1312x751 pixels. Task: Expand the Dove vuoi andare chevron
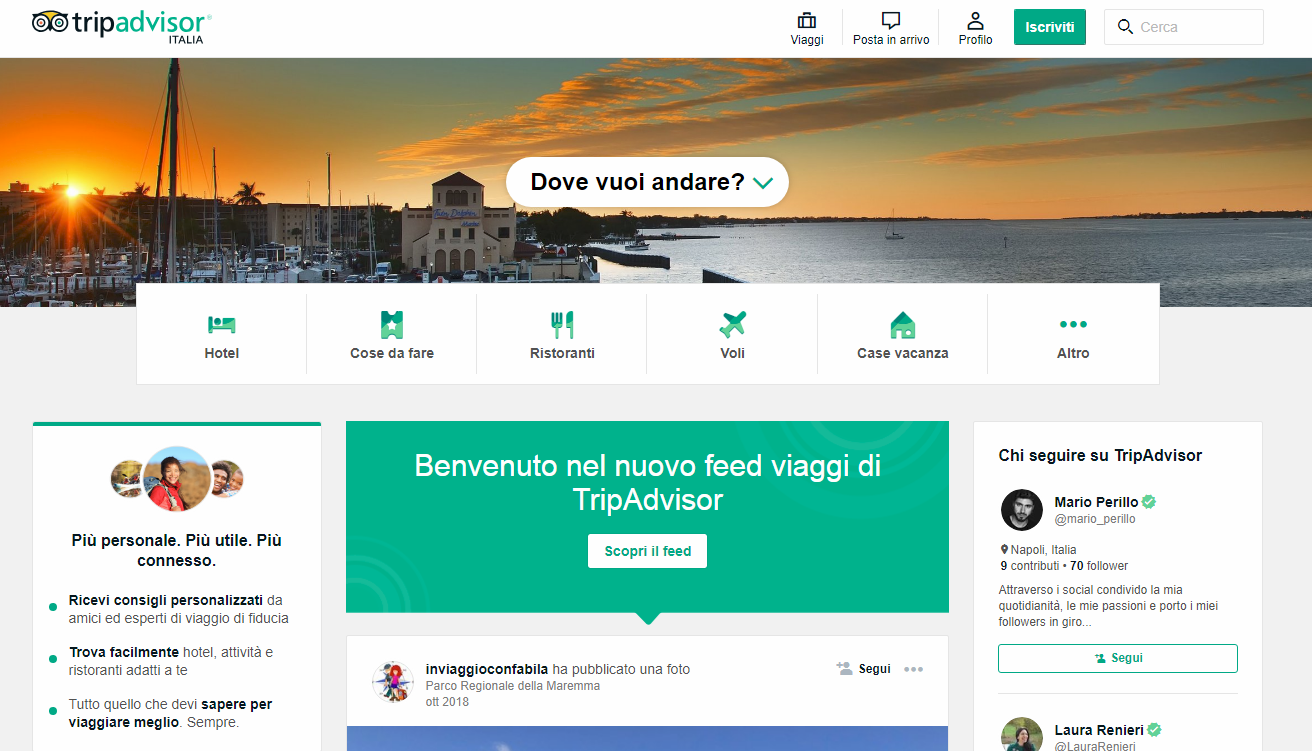click(x=763, y=183)
